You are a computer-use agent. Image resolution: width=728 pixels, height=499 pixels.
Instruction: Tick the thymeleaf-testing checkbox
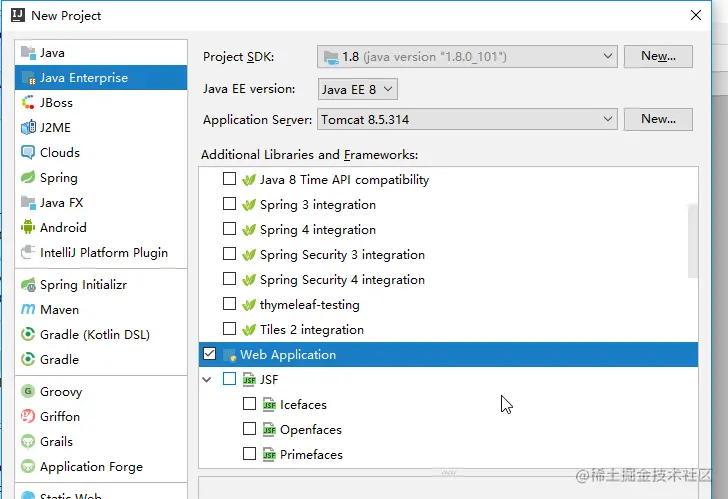pyautogui.click(x=230, y=305)
